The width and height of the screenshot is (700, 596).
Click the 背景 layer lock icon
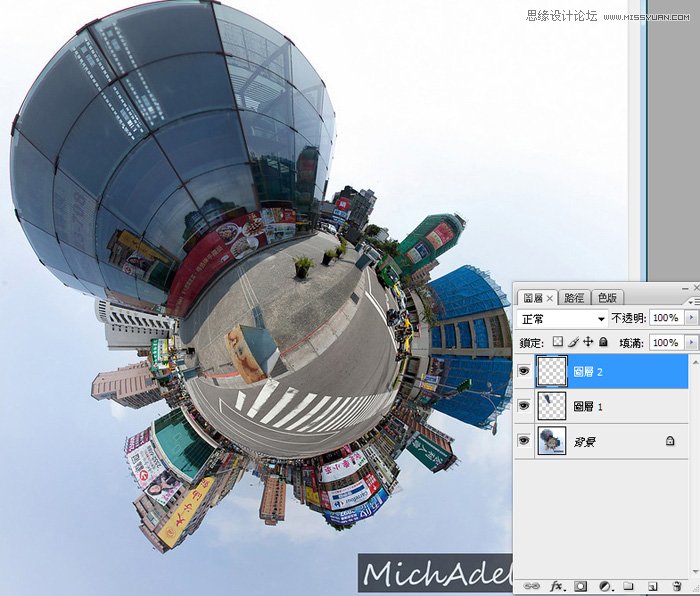[x=670, y=441]
